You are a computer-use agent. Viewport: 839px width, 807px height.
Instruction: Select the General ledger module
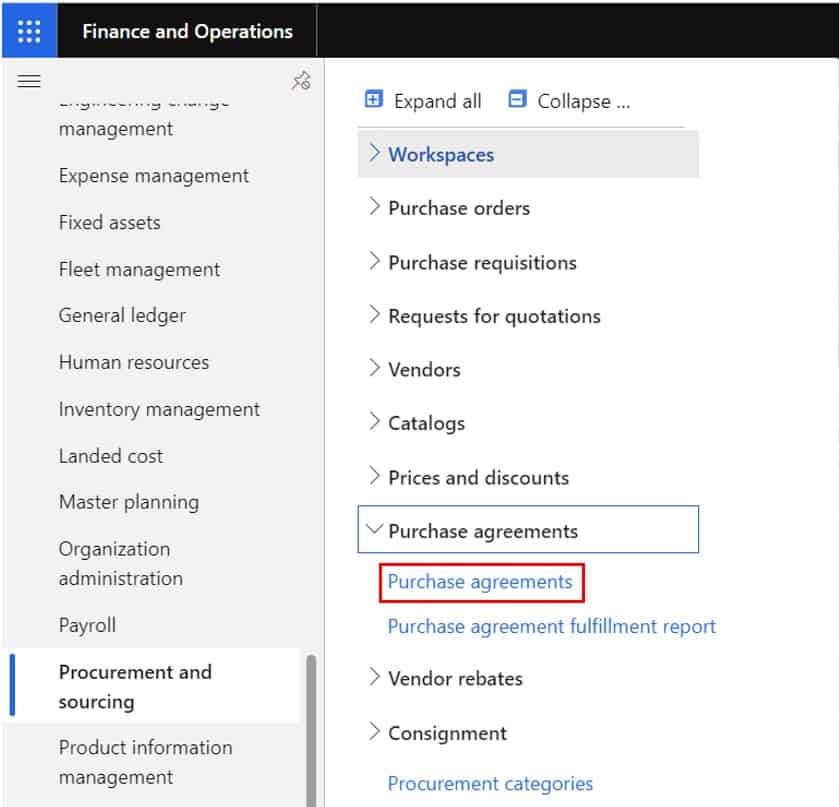(122, 315)
